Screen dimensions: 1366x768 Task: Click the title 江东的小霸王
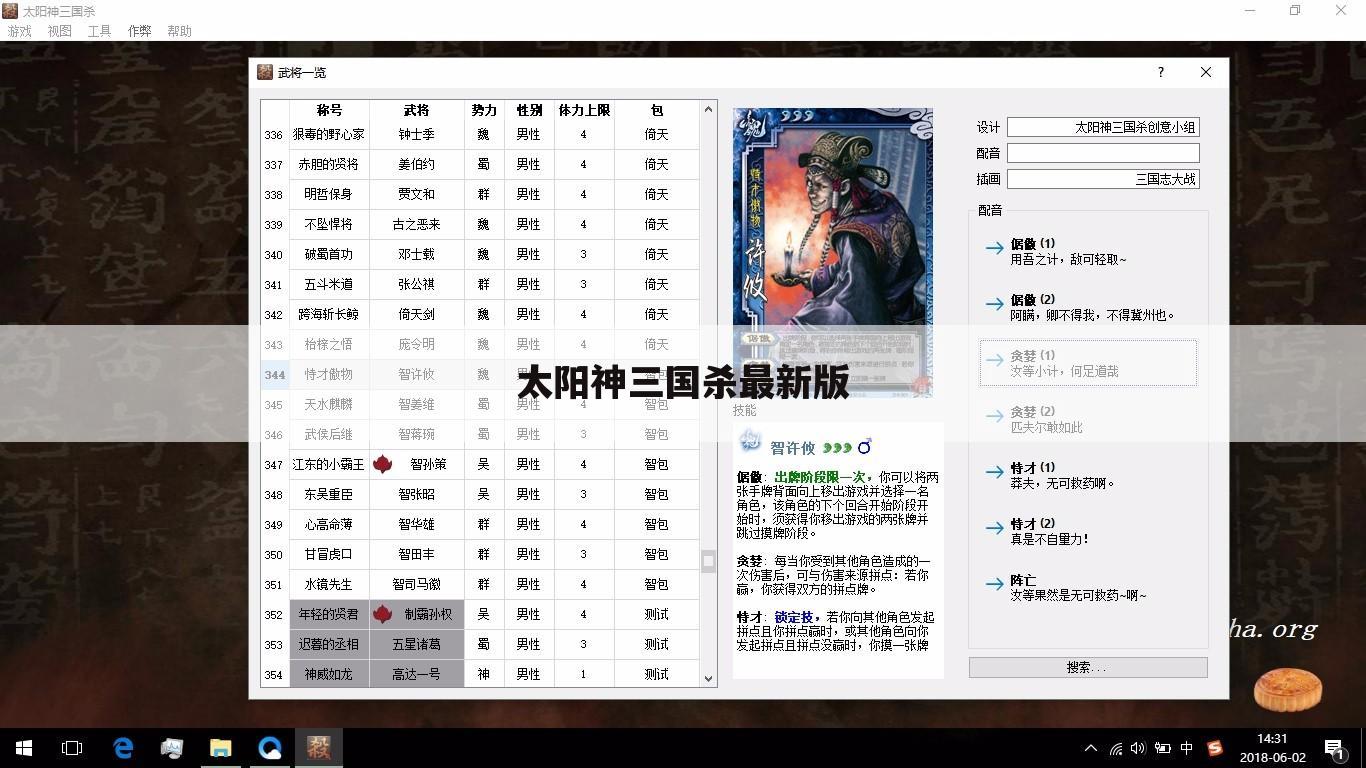pos(329,464)
